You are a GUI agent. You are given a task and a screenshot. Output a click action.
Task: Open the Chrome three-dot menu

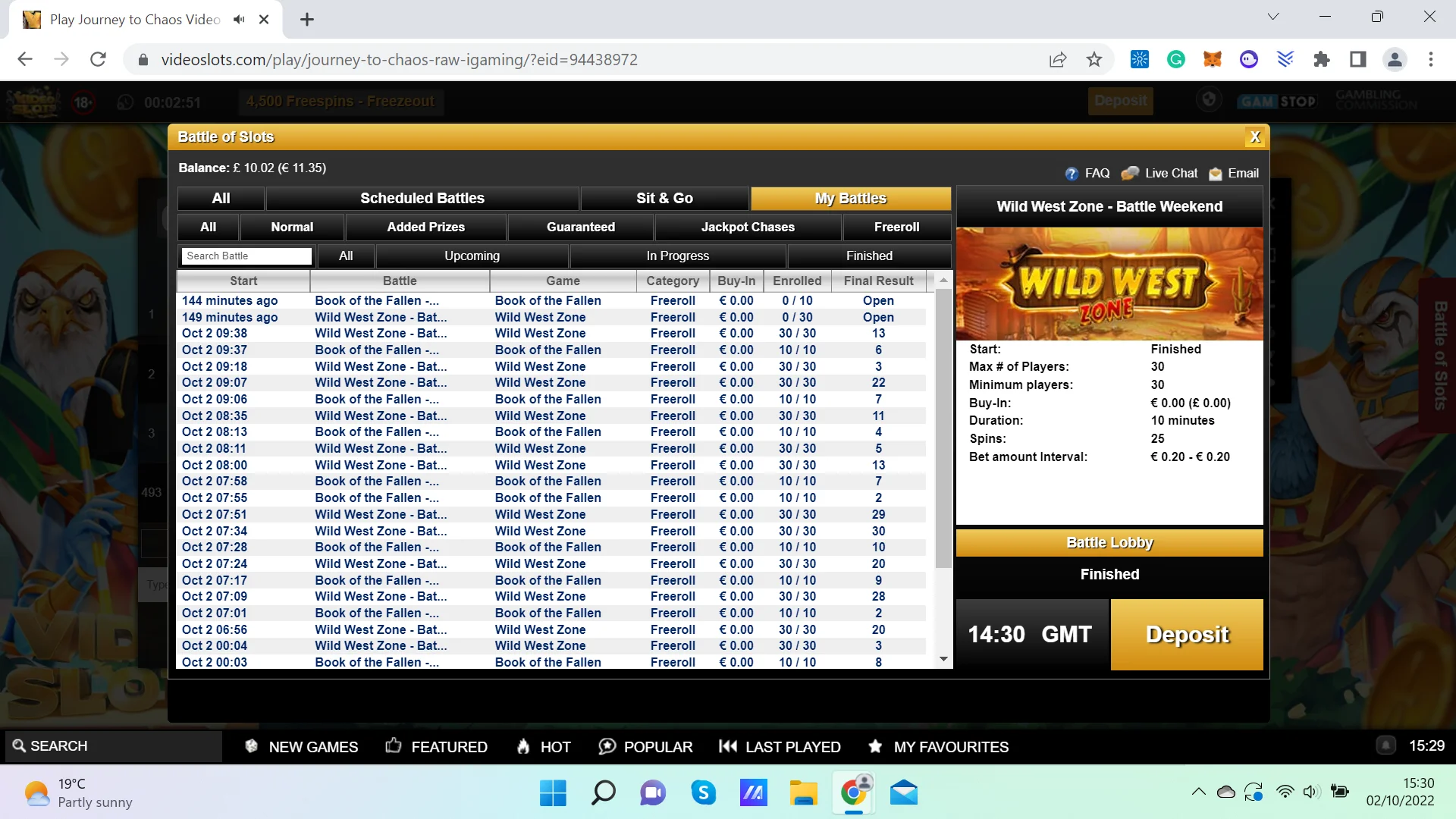1431,59
